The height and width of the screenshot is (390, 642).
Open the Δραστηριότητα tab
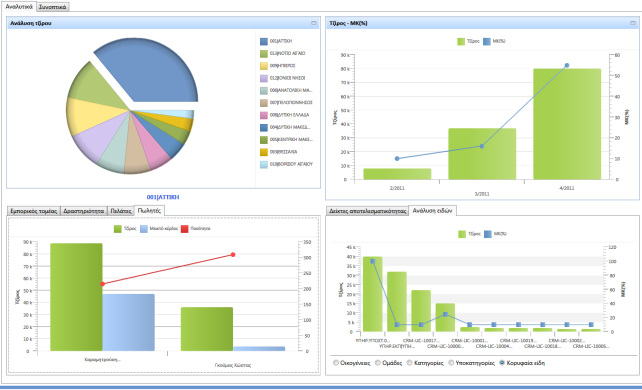(84, 211)
